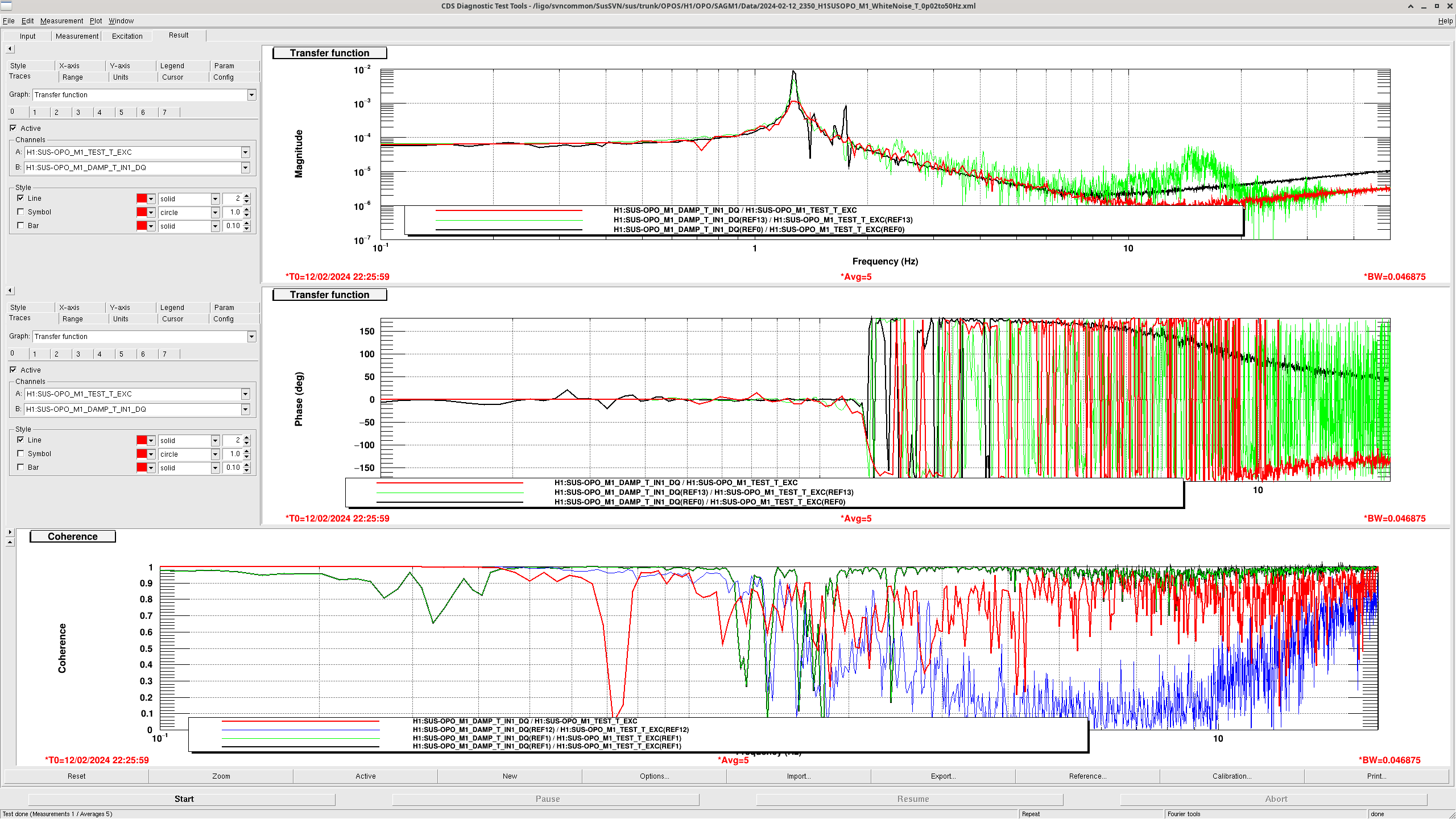Open channel A dropdown in second panel
The height and width of the screenshot is (819, 1456).
coord(245,394)
